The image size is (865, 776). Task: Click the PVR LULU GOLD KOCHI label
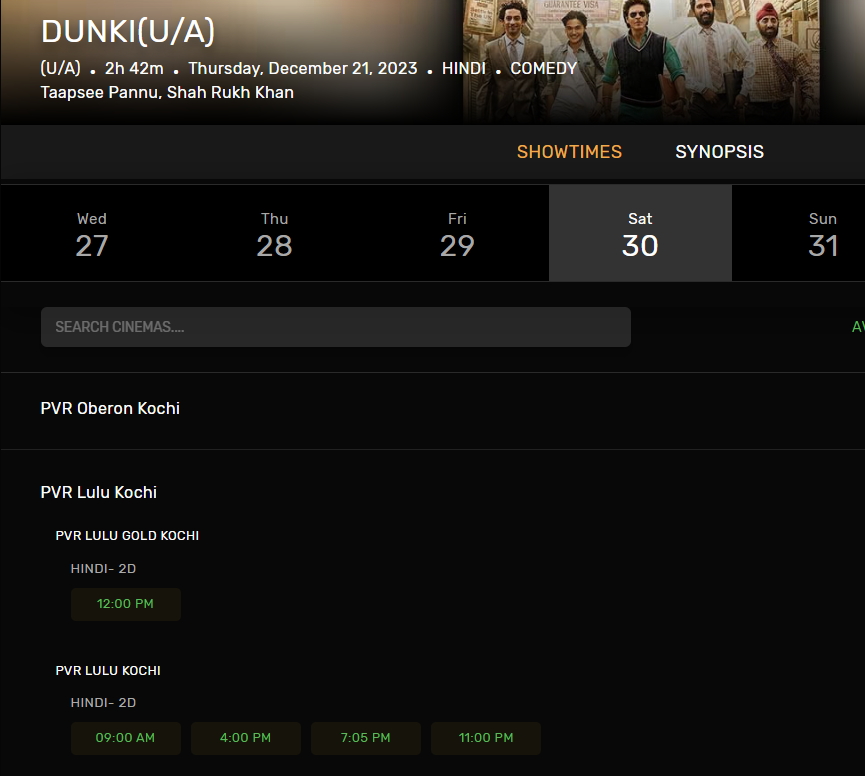(127, 536)
